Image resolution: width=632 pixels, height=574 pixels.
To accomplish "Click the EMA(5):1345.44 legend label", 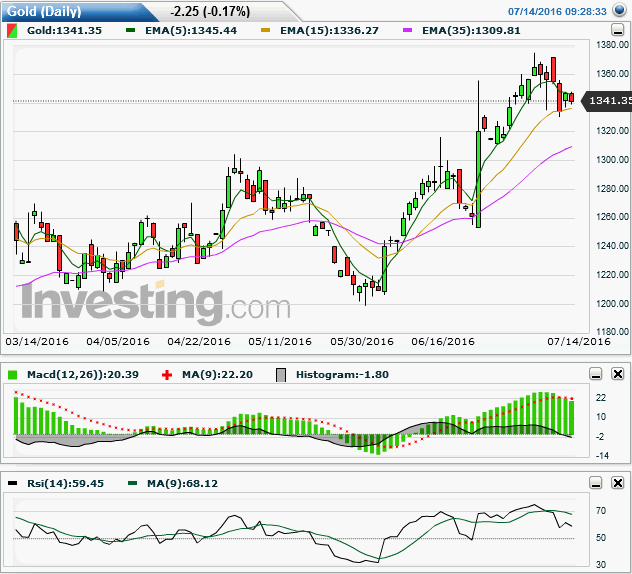I will point(191,31).
